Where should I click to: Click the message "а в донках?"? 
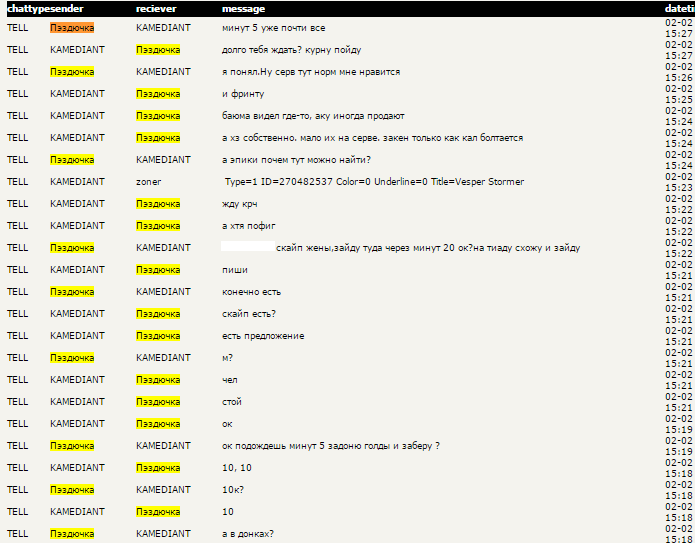click(248, 534)
